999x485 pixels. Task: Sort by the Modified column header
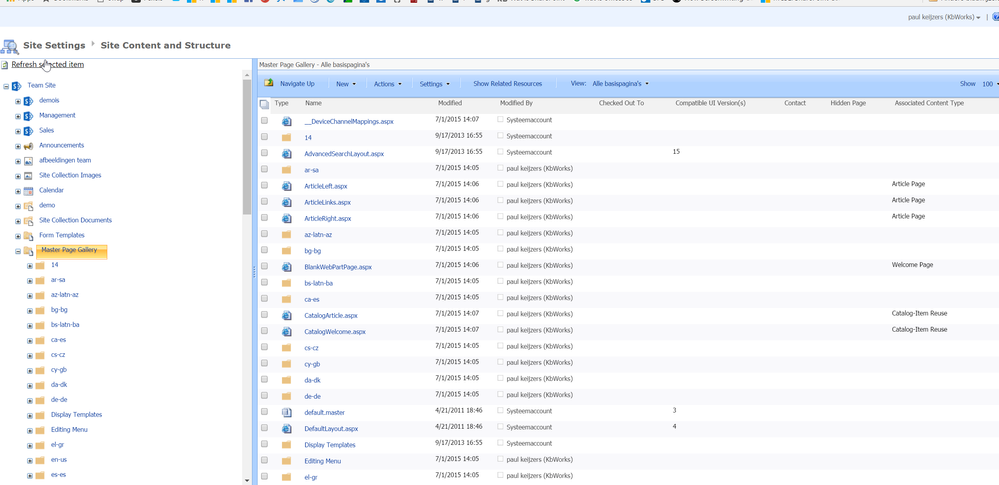click(x=450, y=103)
